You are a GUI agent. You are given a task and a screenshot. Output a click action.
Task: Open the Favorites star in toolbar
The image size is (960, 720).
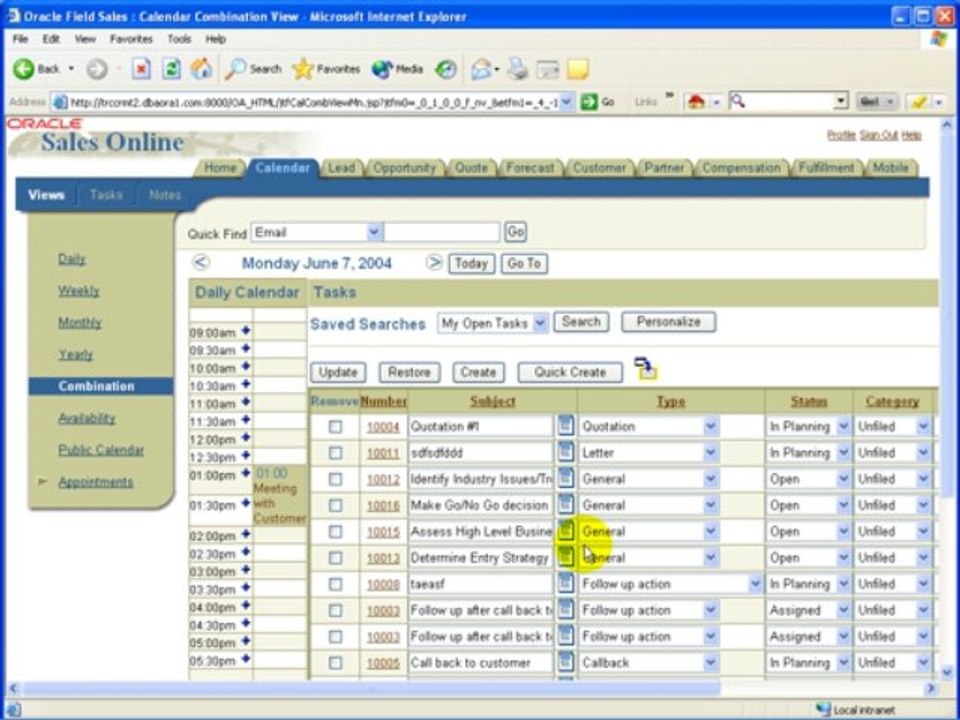click(x=326, y=69)
